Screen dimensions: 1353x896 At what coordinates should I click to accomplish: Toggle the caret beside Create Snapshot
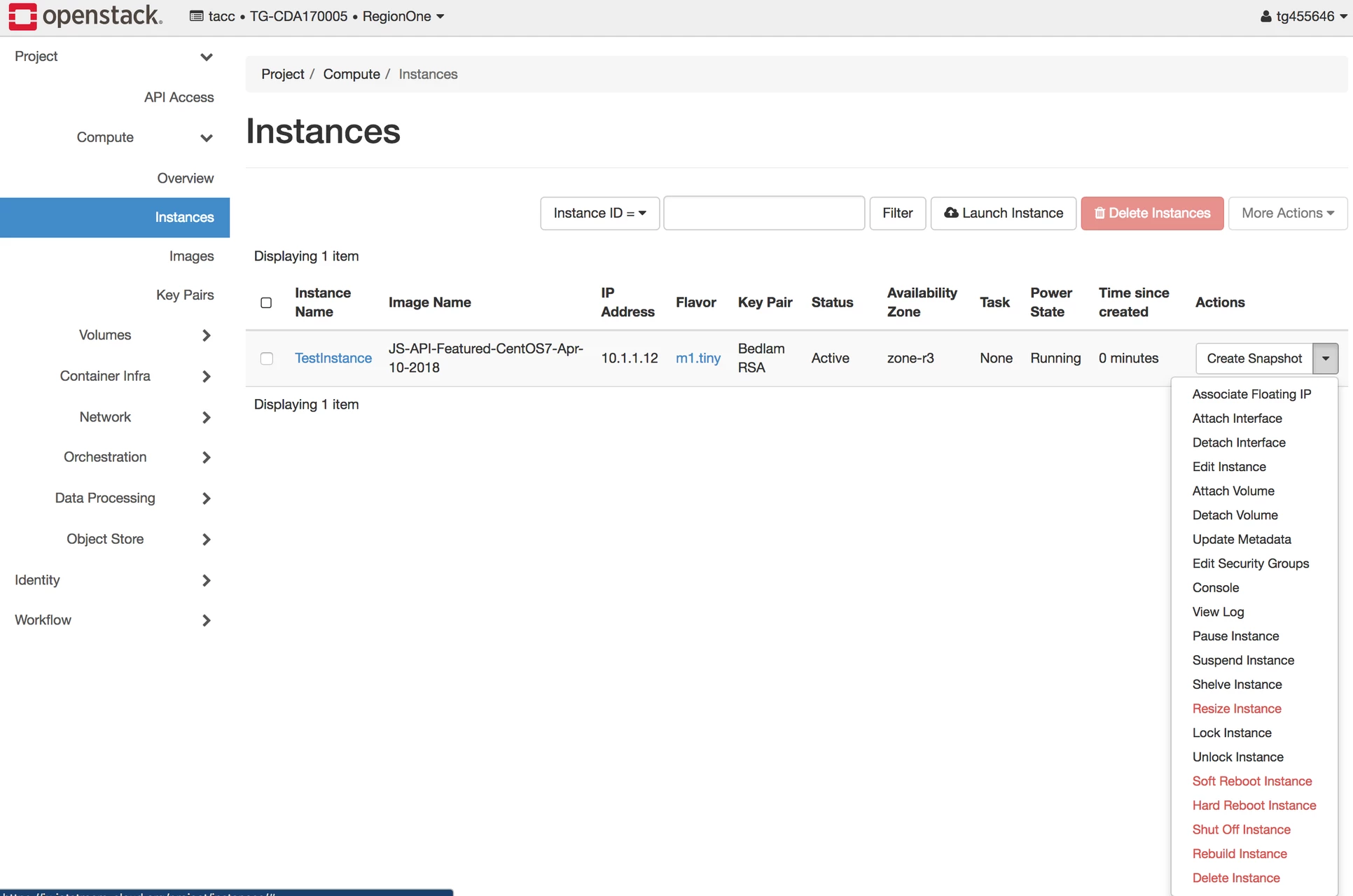click(1325, 358)
